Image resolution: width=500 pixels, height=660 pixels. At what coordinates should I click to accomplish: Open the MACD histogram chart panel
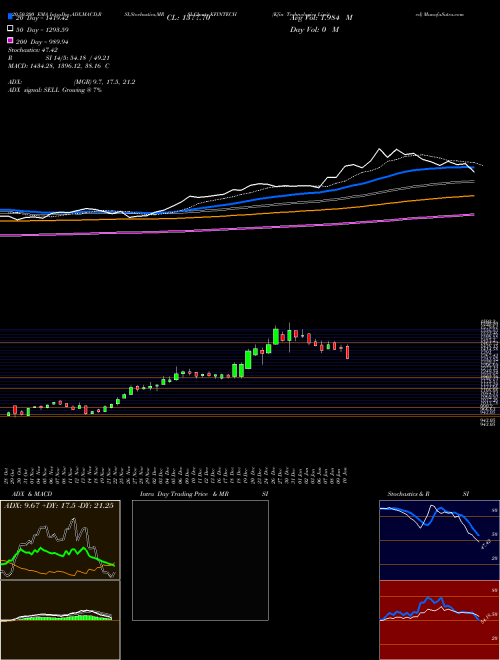tap(60, 620)
